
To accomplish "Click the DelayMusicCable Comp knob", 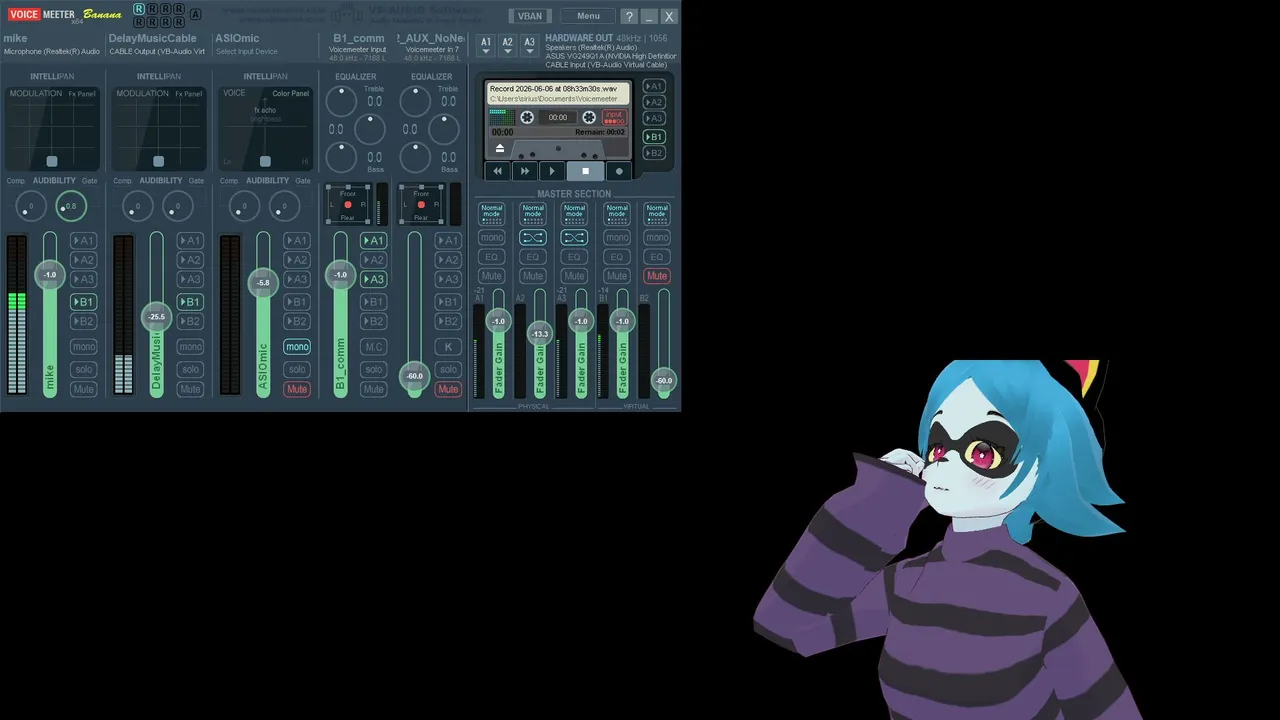I will [x=138, y=206].
